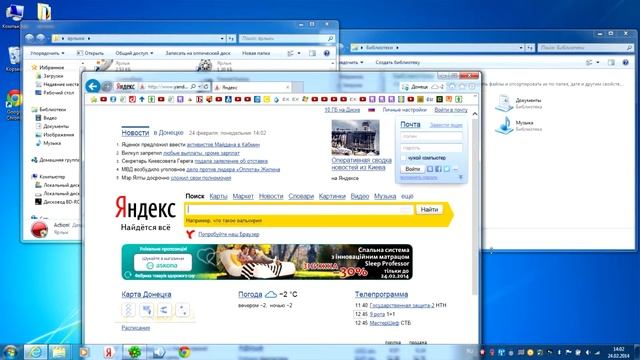Open the search dropdown arrow in the IE address bar
Image resolution: width=640 pixels, height=360 pixels.
coord(199,87)
